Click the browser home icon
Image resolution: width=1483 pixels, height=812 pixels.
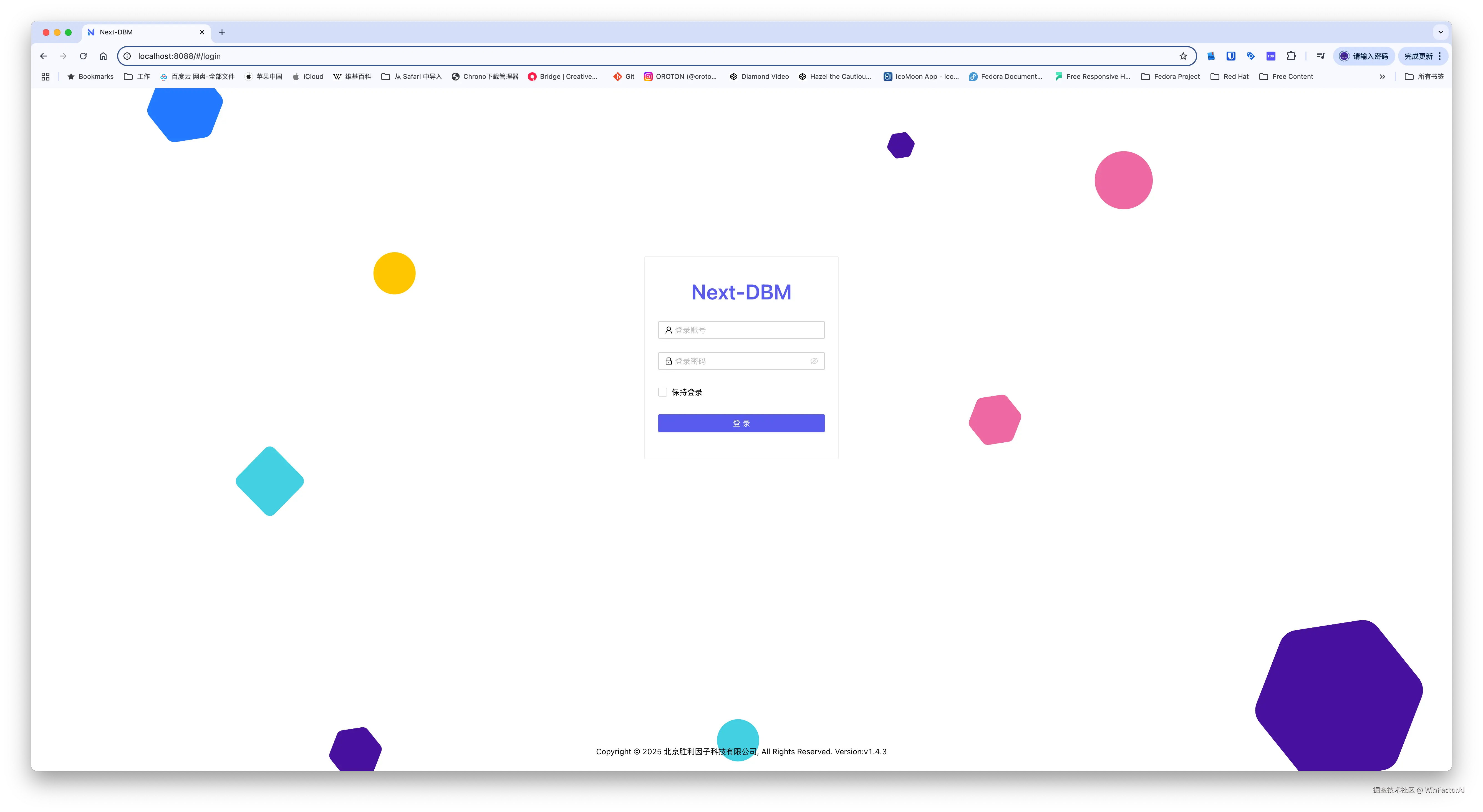103,56
